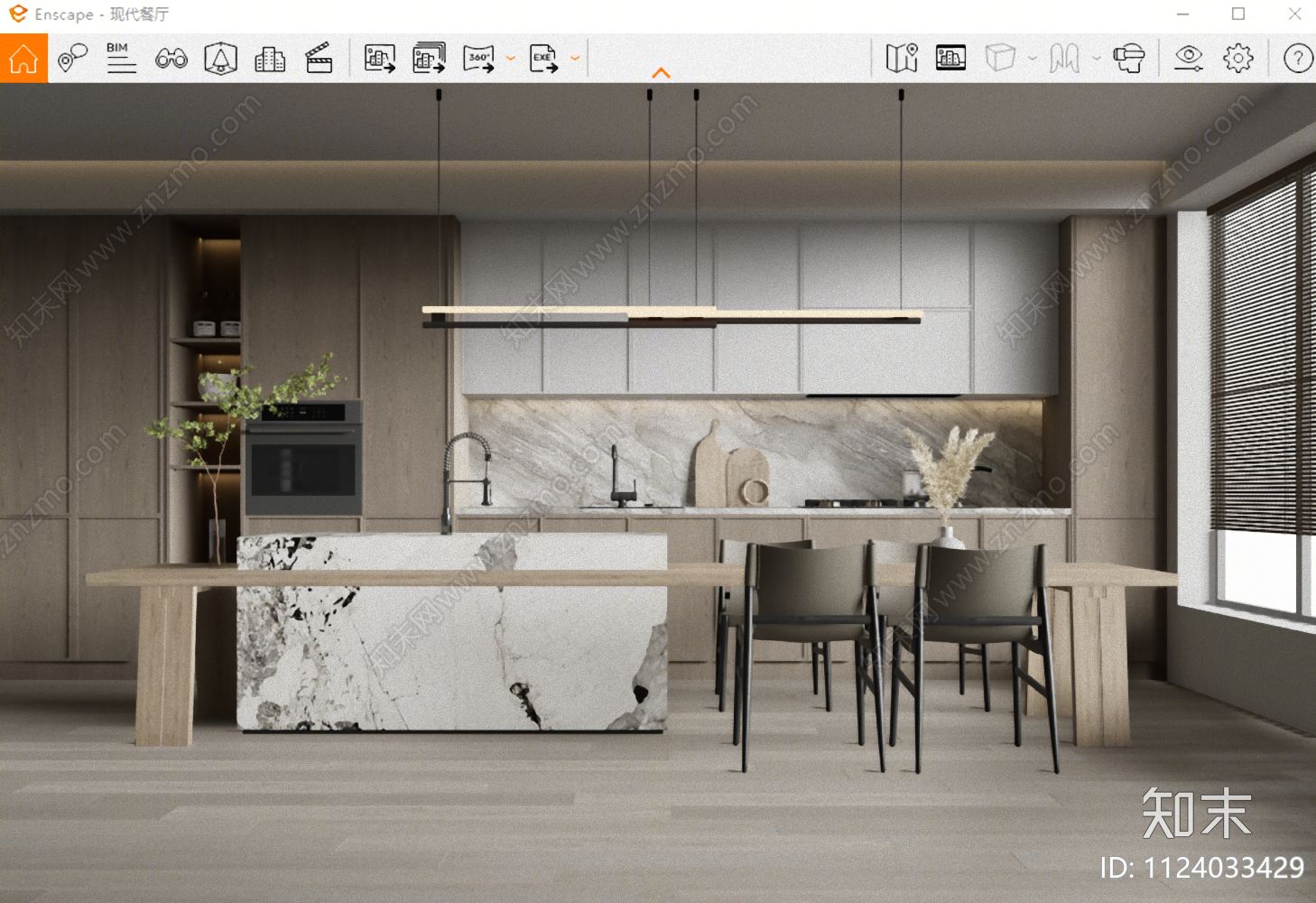Expand the site context dropdown arrow
Image resolution: width=1316 pixels, height=903 pixels.
[x=1096, y=59]
